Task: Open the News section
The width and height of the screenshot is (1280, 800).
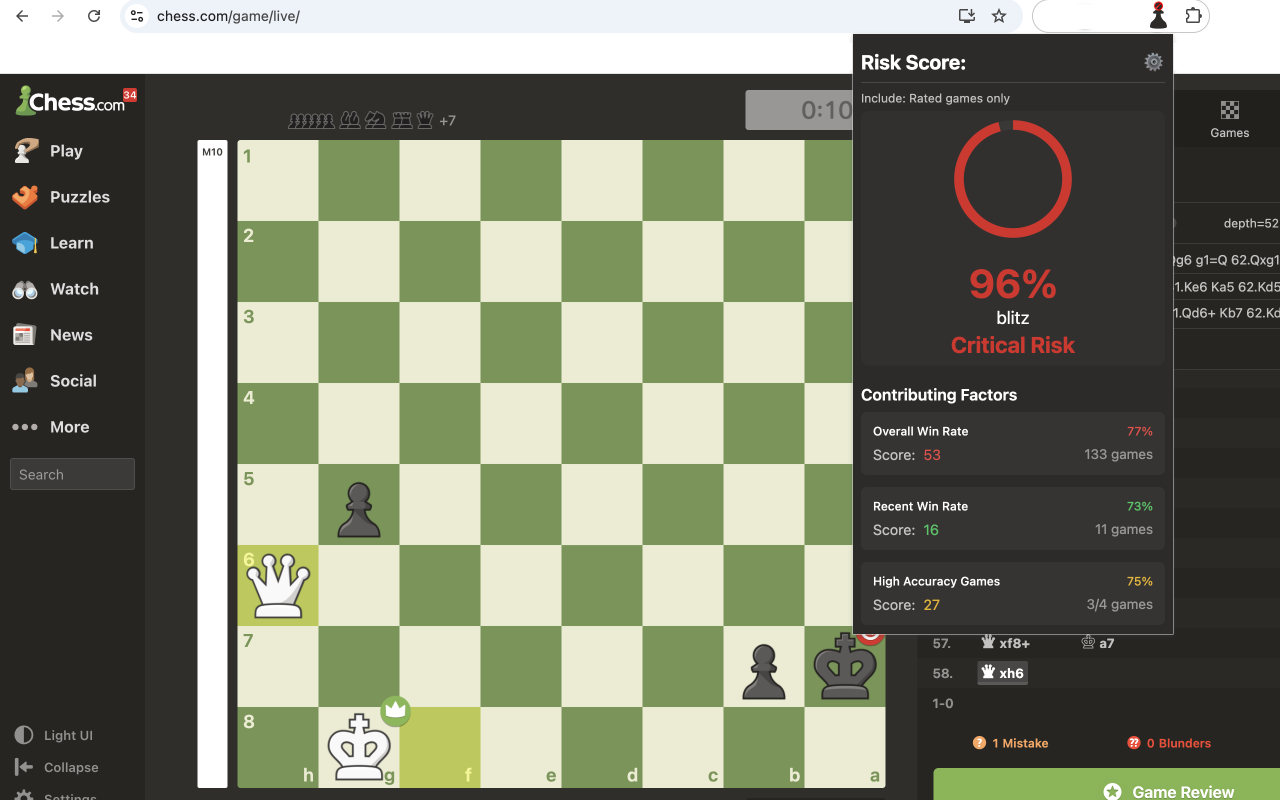Action: point(71,335)
